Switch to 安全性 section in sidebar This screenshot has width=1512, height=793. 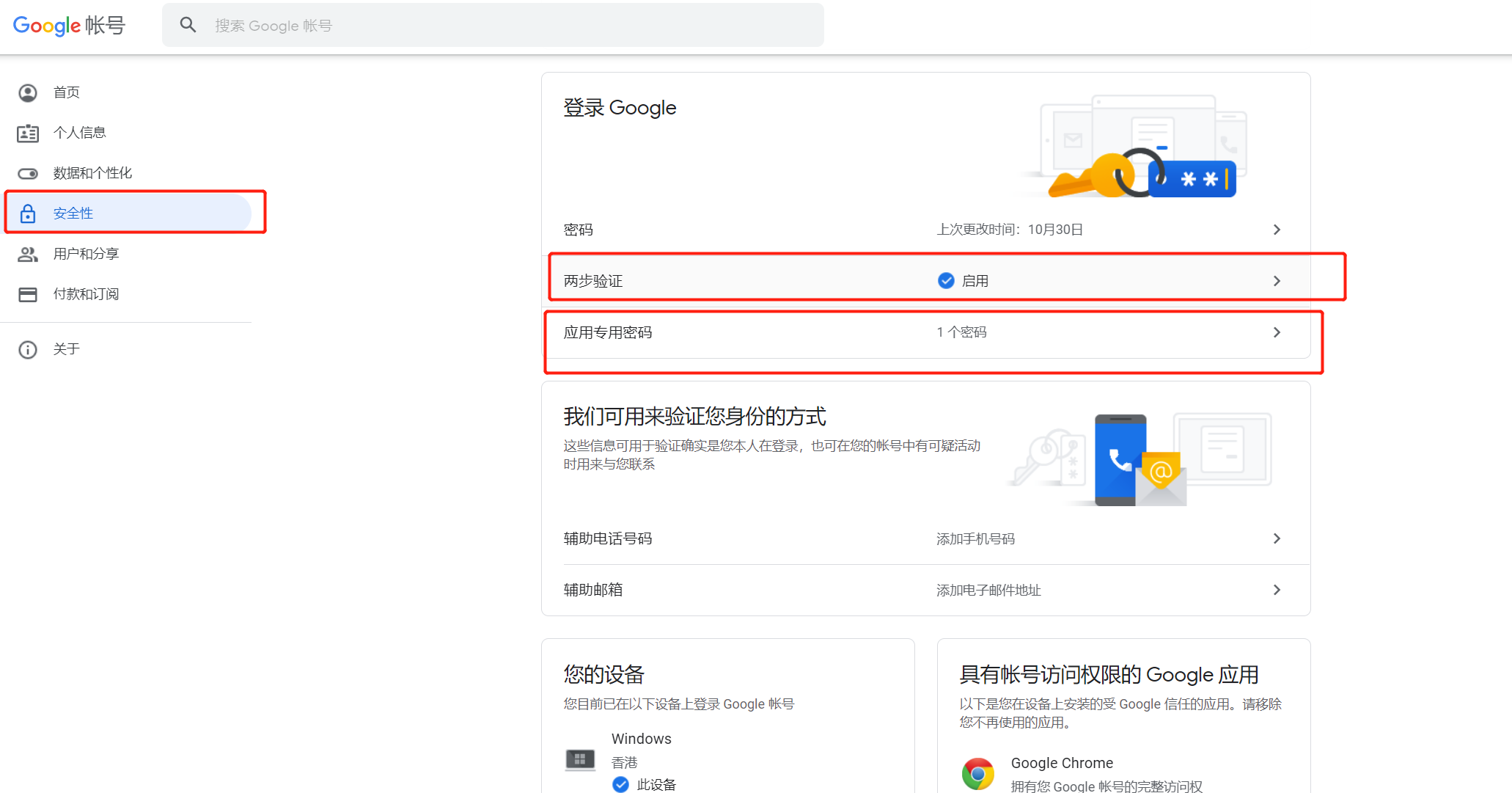click(72, 213)
